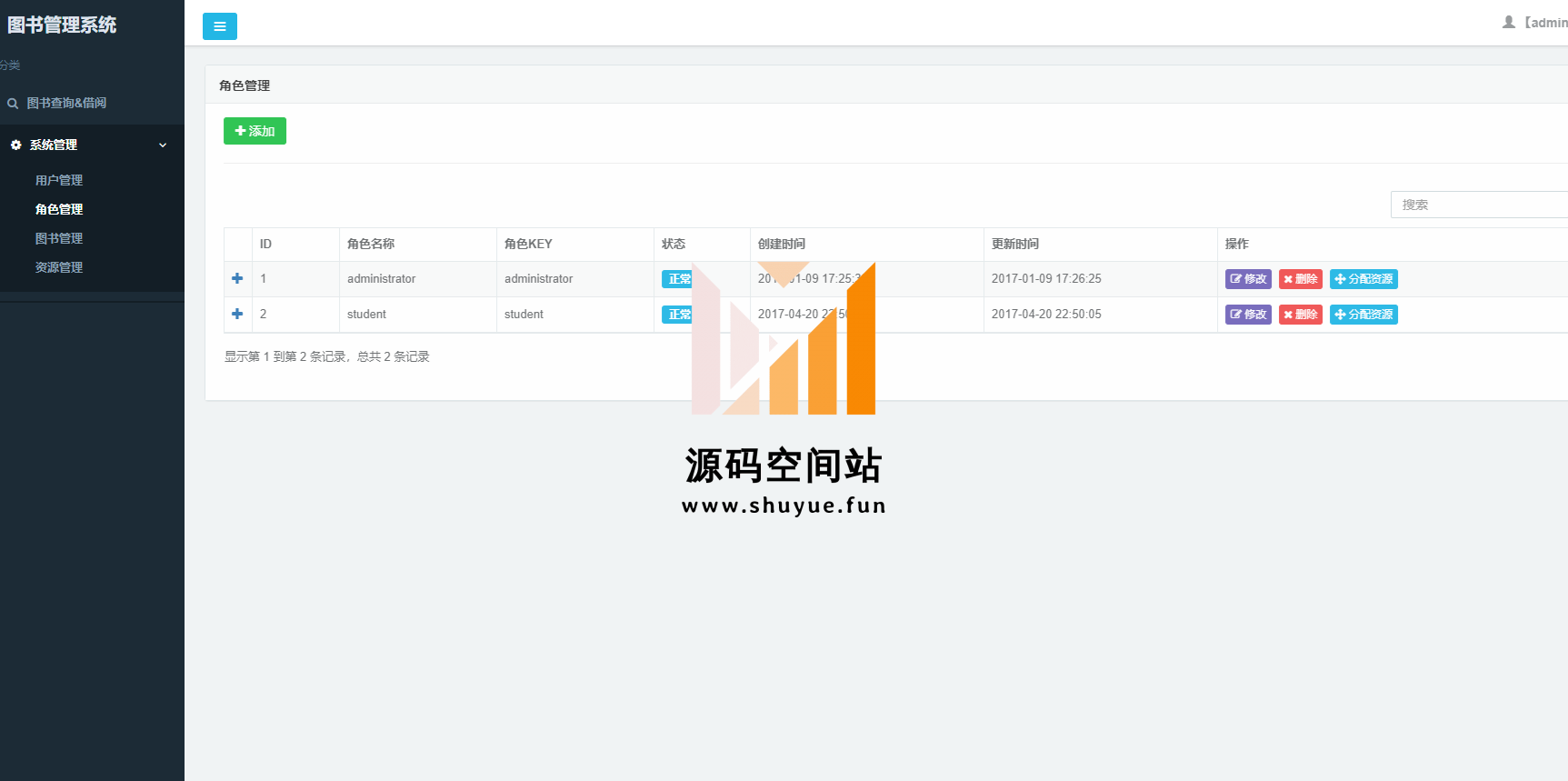The height and width of the screenshot is (781, 1568).
Task: Focus the 搜索 search input field
Action: tap(1478, 205)
